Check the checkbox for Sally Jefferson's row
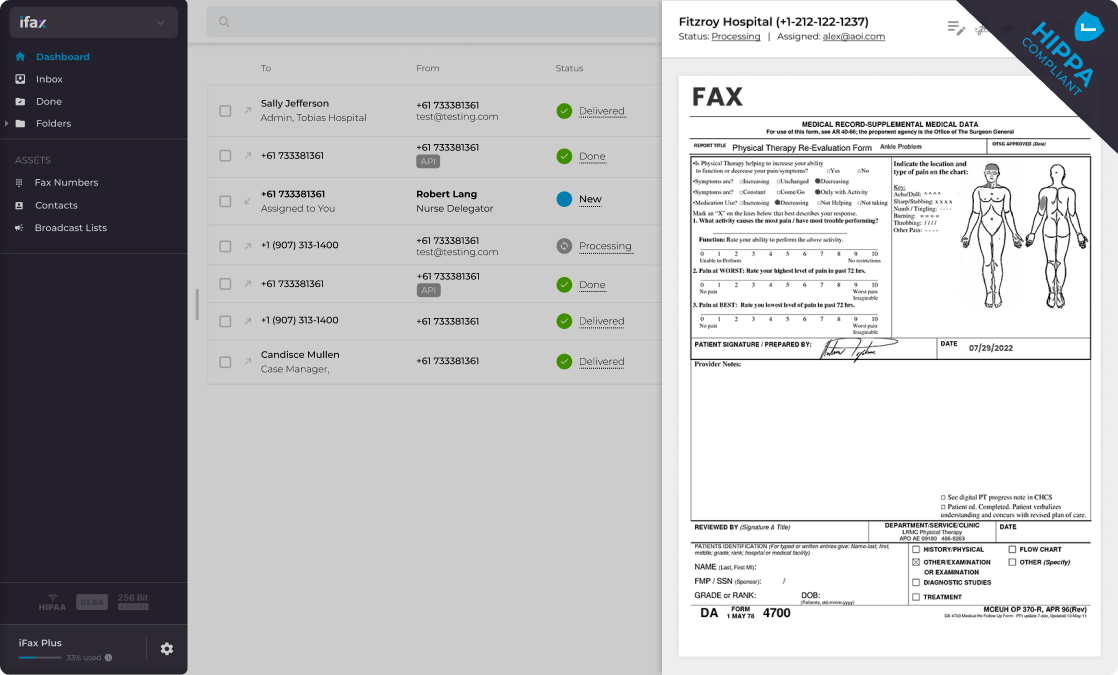Viewport: 1118px width, 675px height. coord(225,111)
